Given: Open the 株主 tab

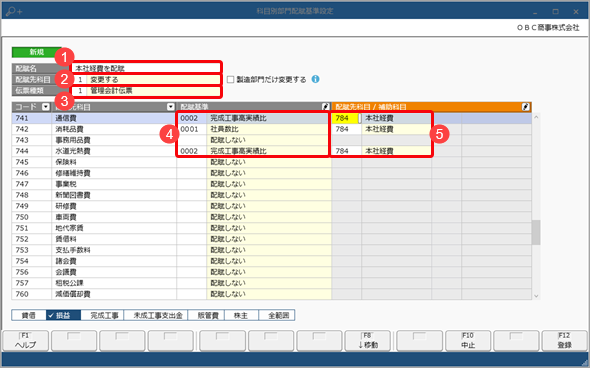Looking at the screenshot, I should tap(242, 315).
